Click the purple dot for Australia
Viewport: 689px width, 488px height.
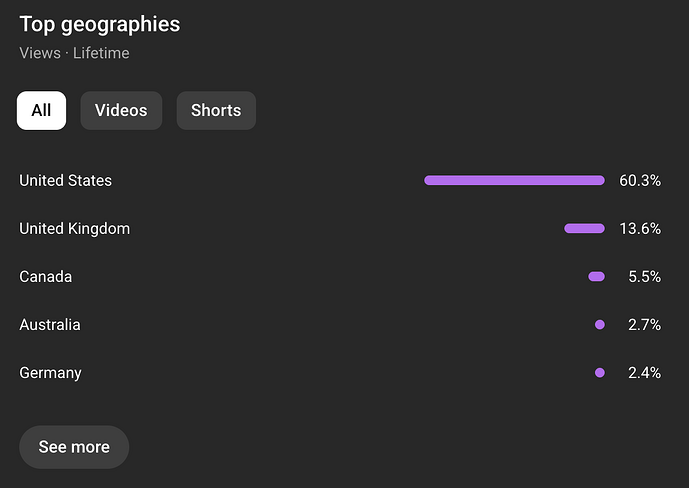600,325
